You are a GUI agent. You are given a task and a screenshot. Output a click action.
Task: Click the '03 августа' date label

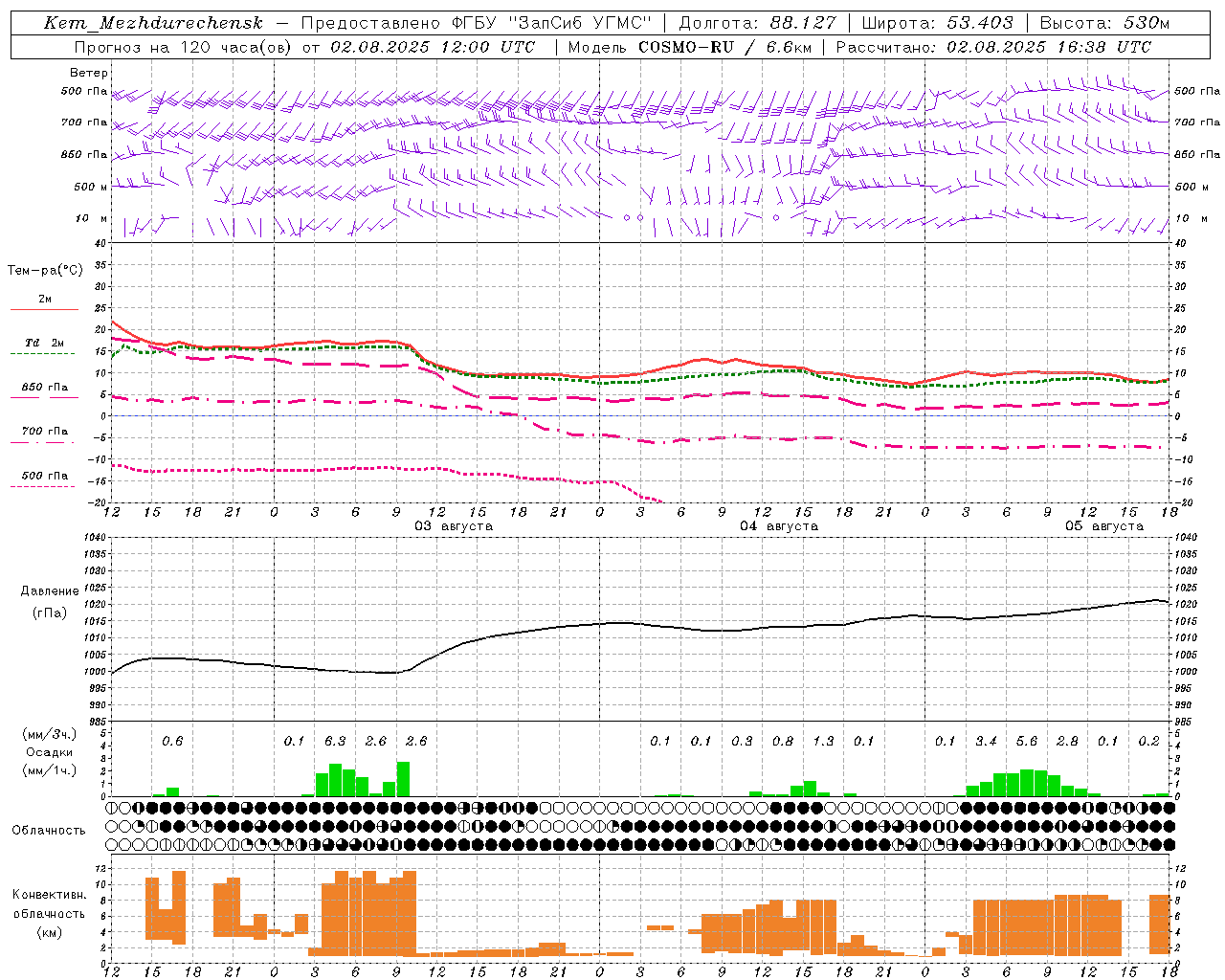tap(454, 526)
